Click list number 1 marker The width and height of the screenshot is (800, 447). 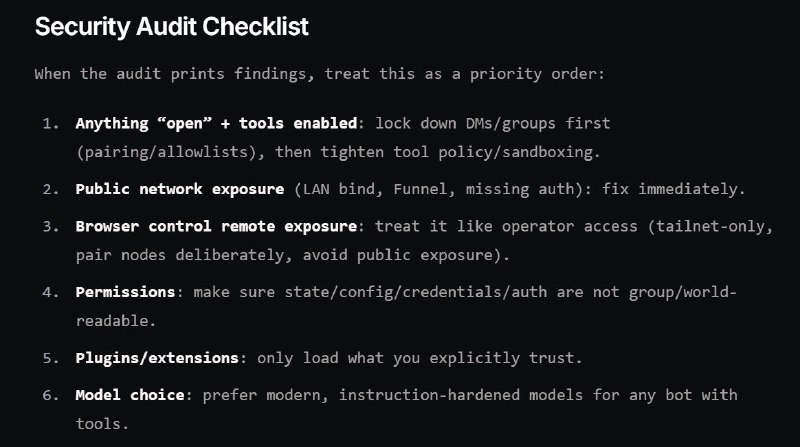(50, 123)
